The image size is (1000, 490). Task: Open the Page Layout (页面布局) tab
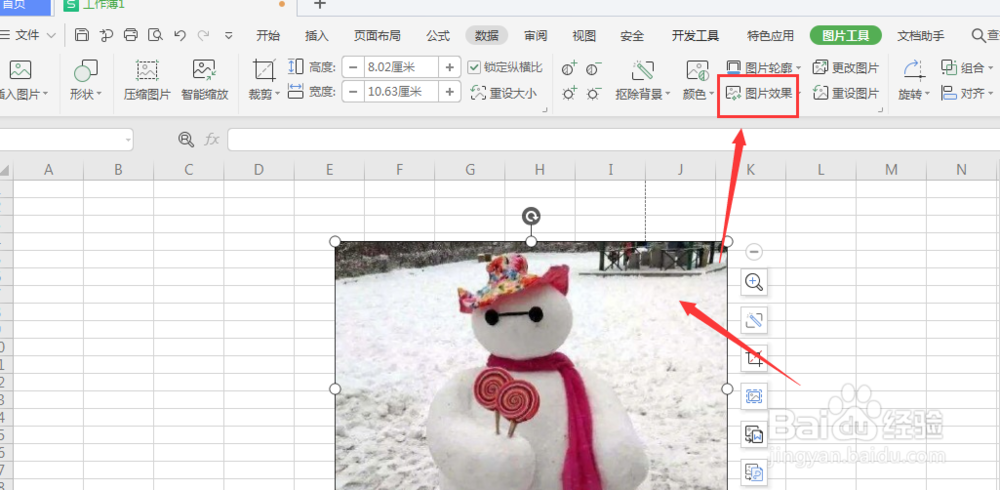[x=378, y=36]
